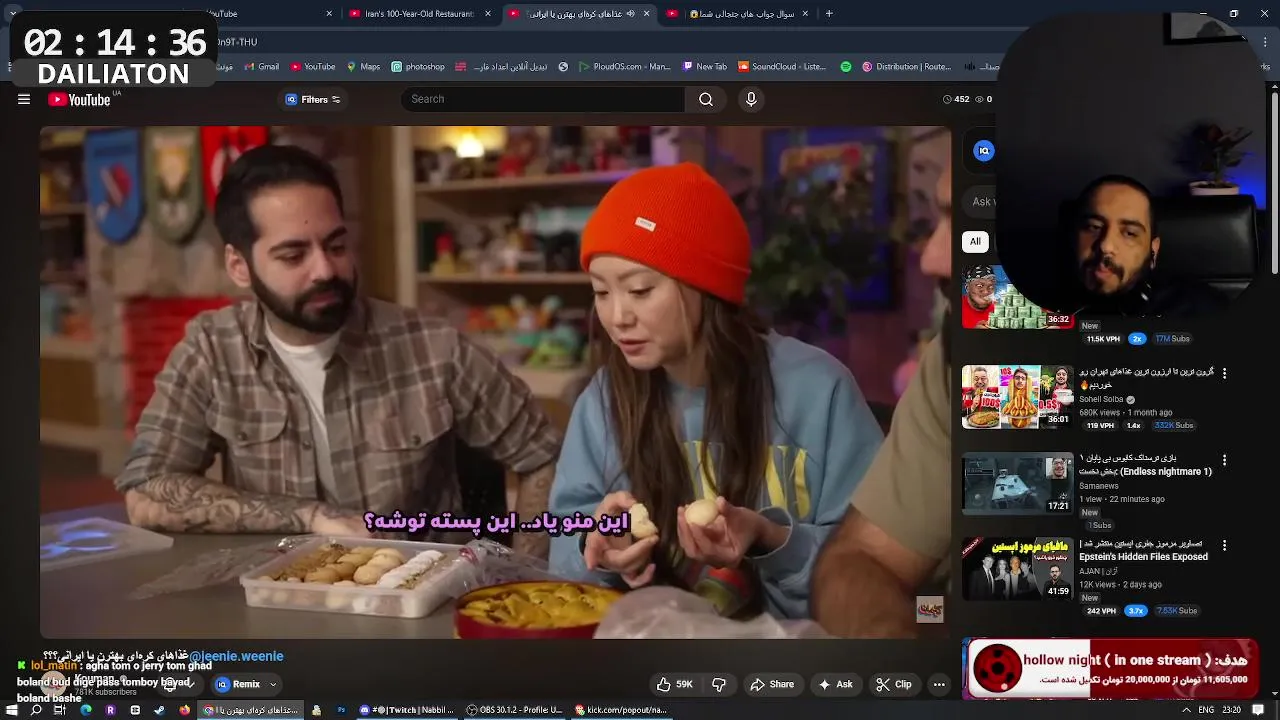This screenshot has width=1280, height=720.
Task: Click the video player to pause
Action: [496, 382]
